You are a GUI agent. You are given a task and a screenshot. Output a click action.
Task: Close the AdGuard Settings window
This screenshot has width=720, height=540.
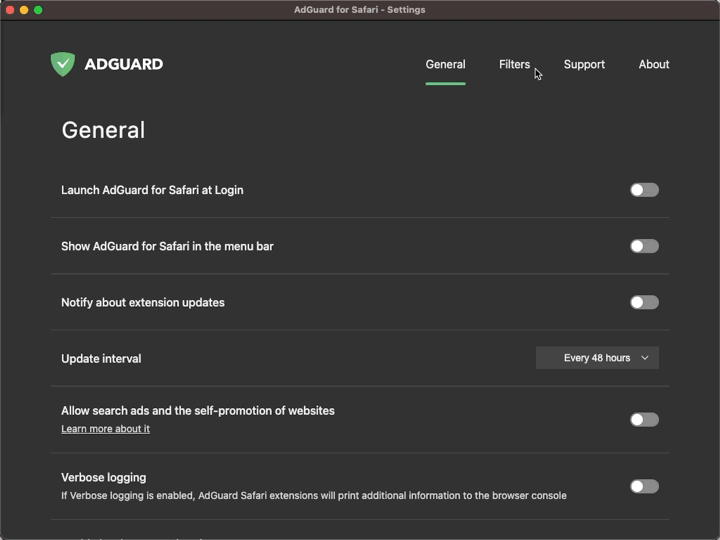[10, 10]
